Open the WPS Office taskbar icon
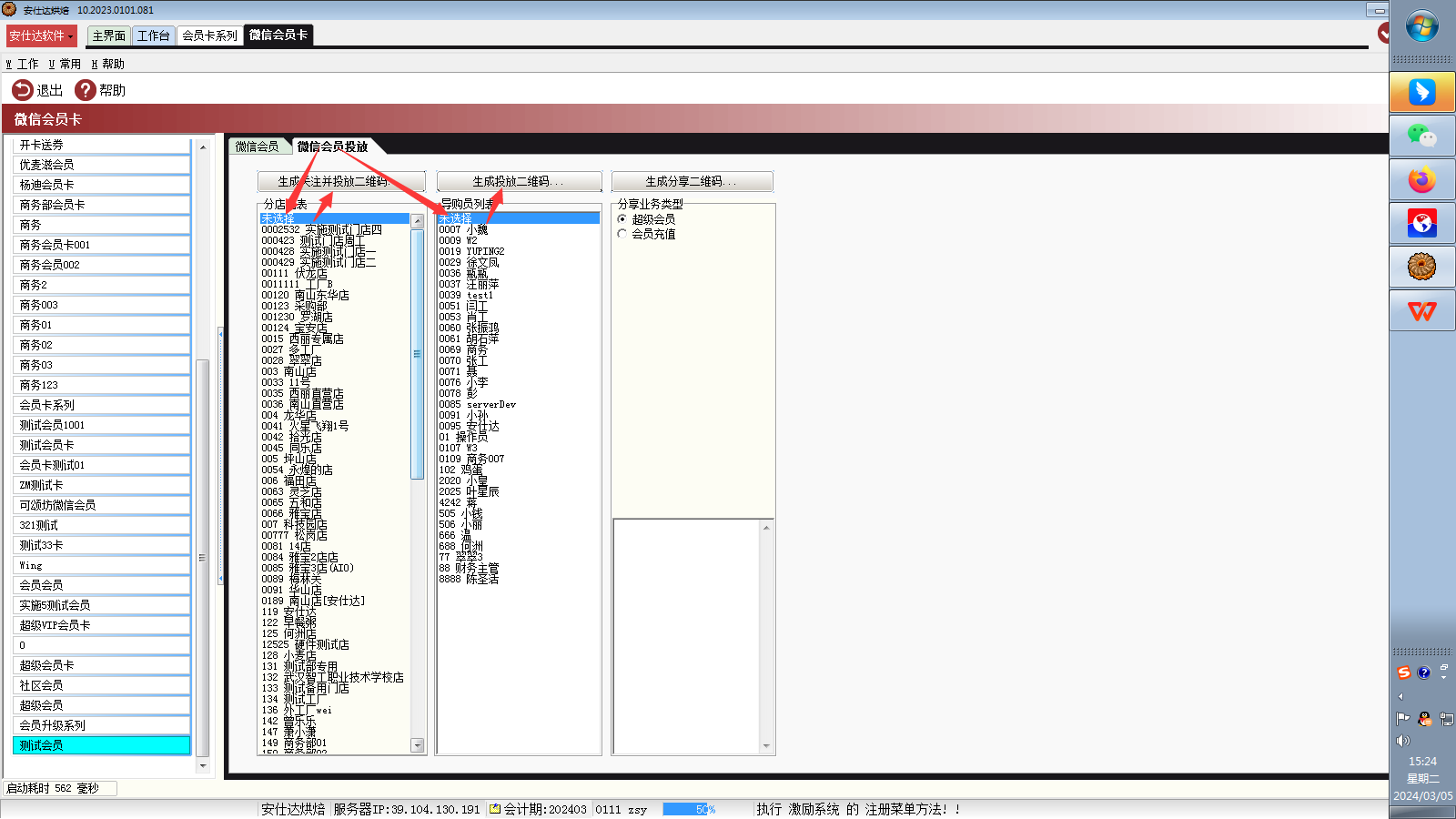Image resolution: width=1456 pixels, height=819 pixels. (1421, 311)
